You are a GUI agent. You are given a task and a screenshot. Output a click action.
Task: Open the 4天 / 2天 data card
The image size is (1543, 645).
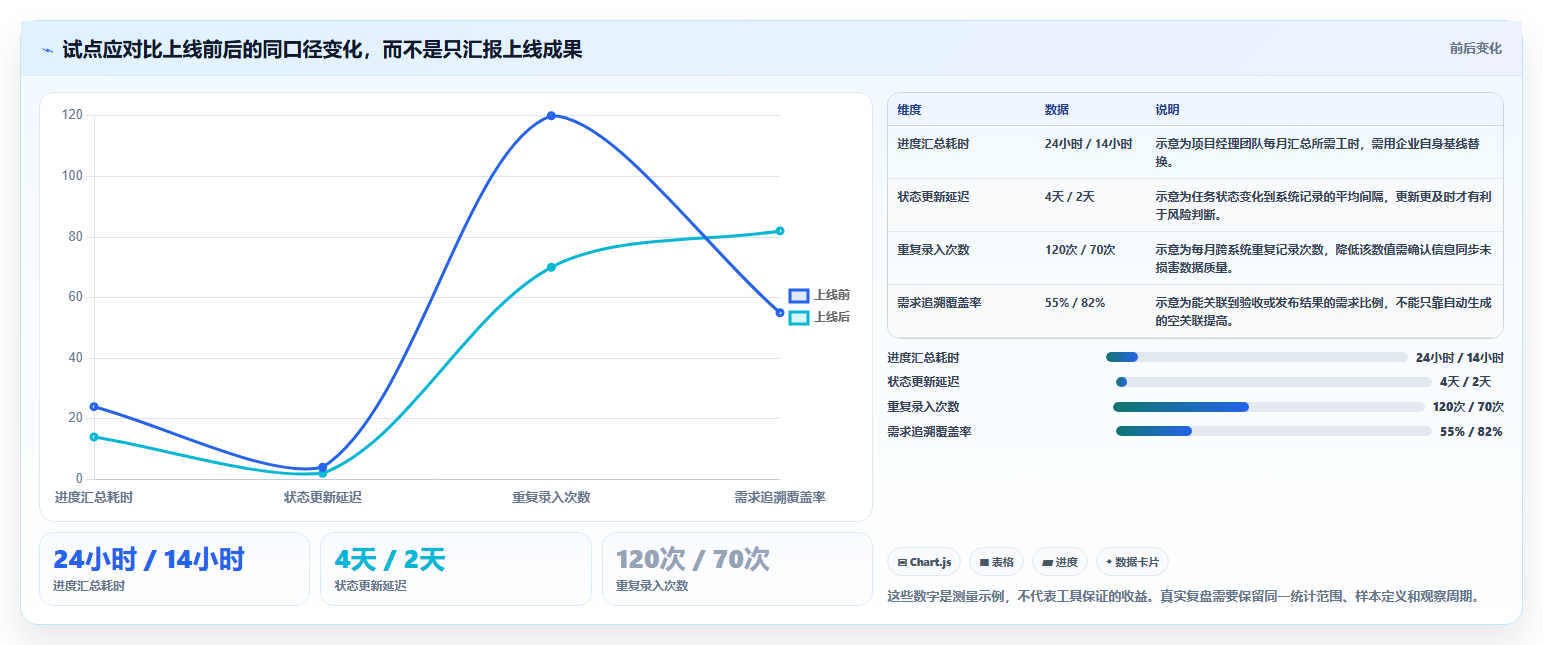[x=456, y=569]
